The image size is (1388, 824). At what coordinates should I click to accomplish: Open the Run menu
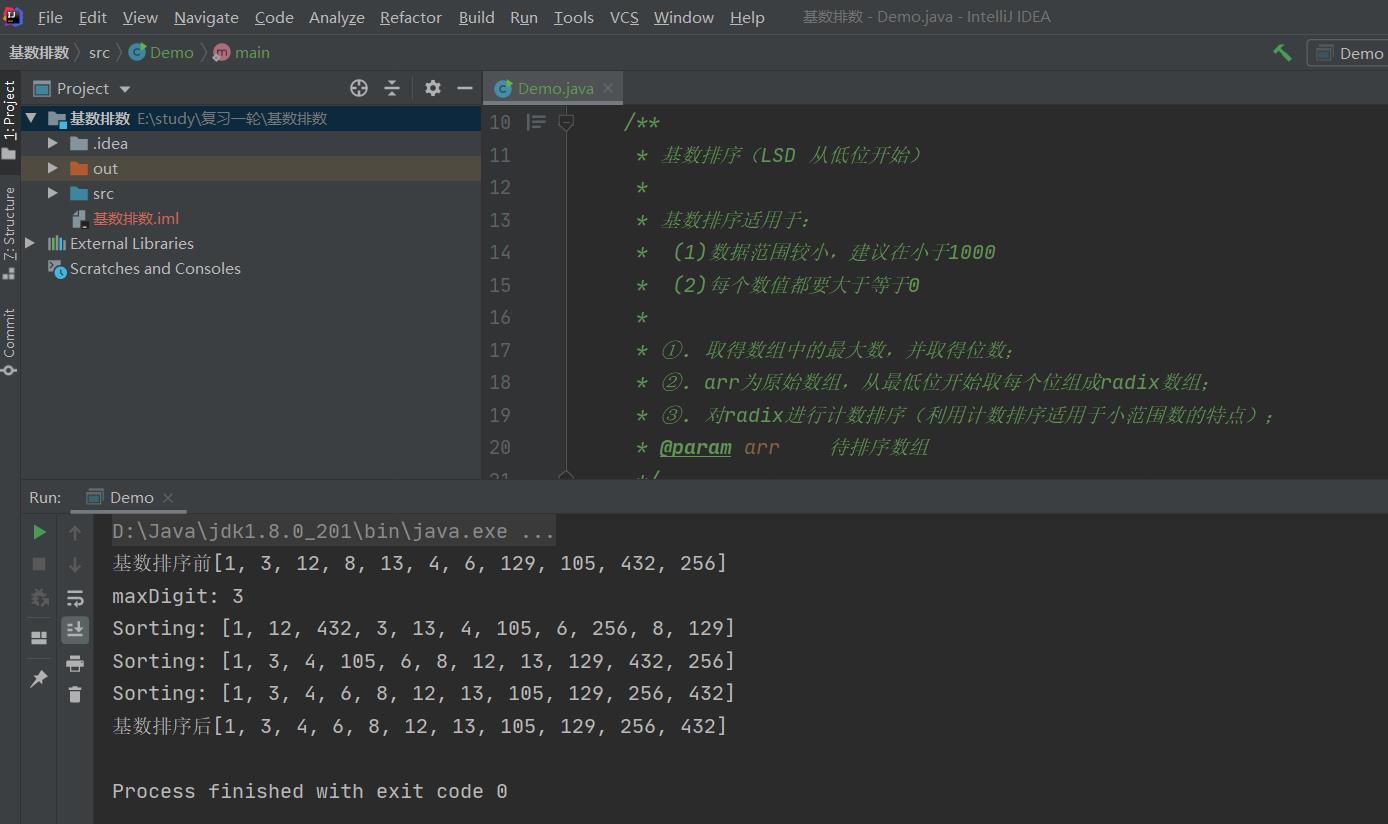(524, 17)
